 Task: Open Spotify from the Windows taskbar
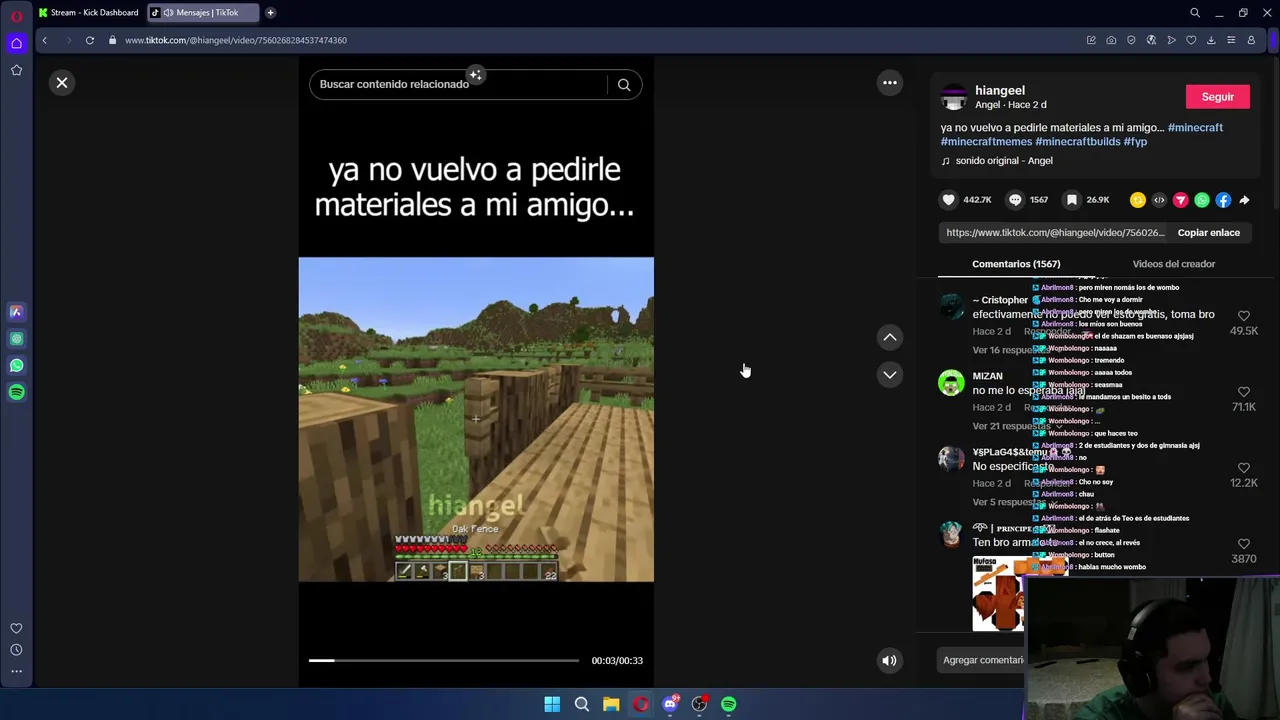pos(729,704)
